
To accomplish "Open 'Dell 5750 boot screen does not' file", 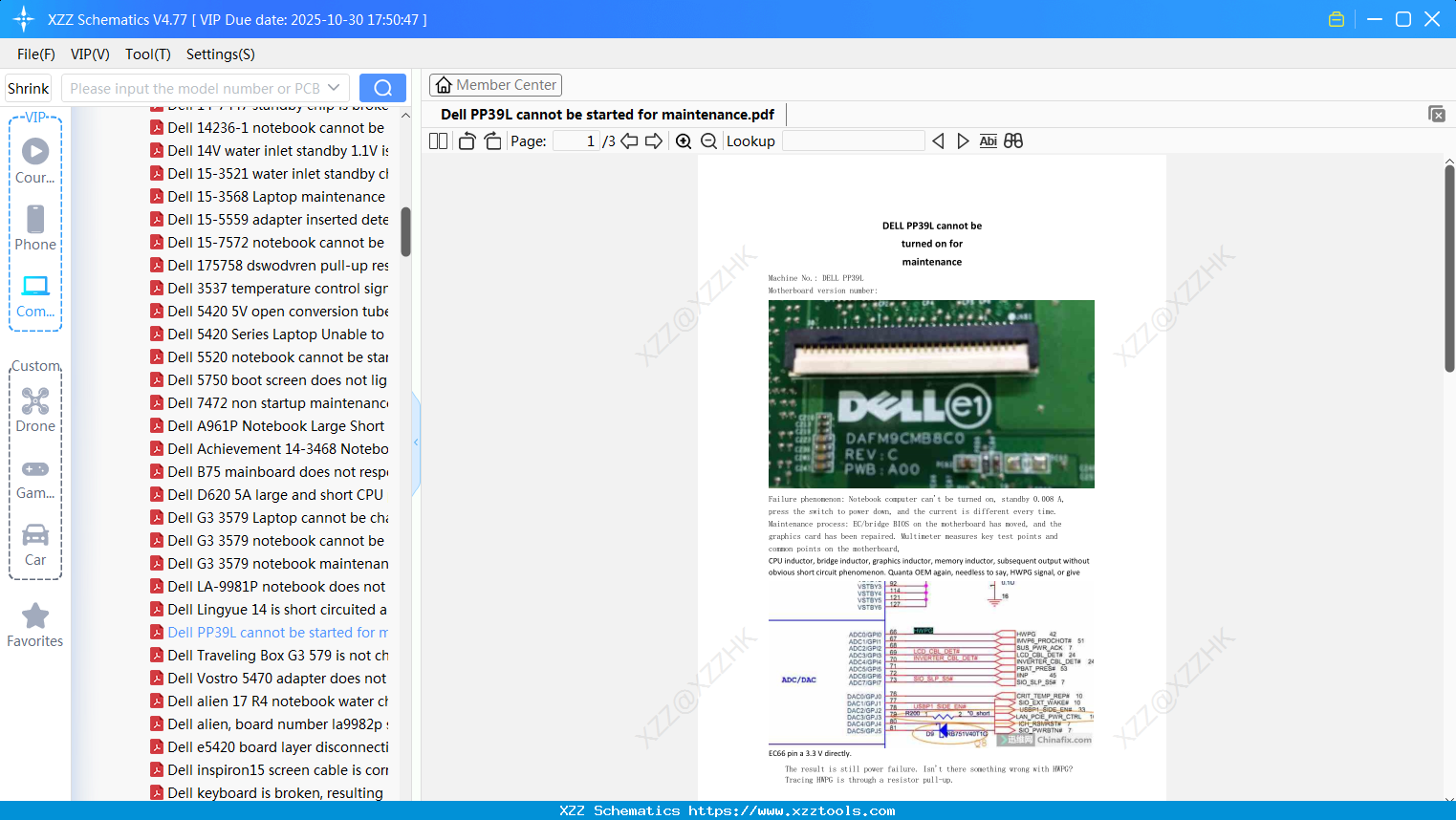I will [269, 380].
